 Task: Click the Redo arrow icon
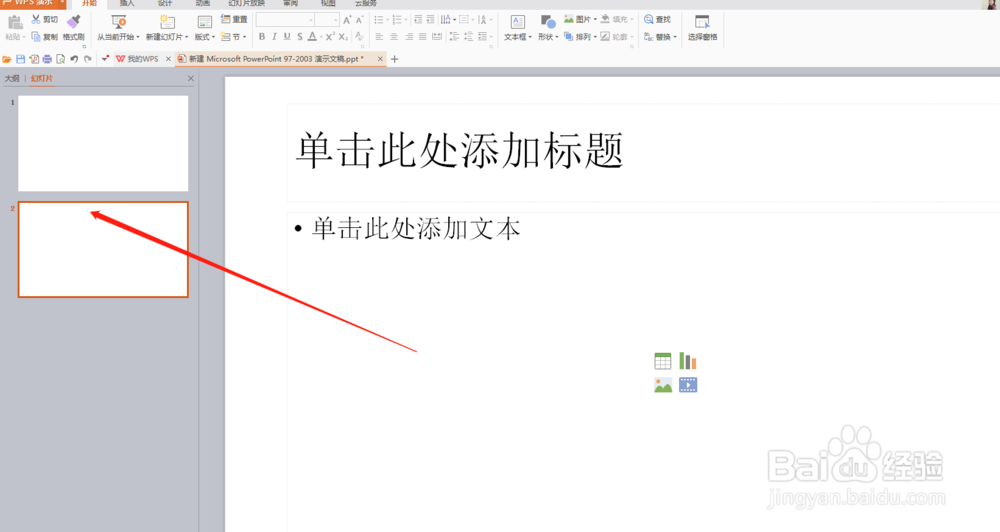[87, 59]
